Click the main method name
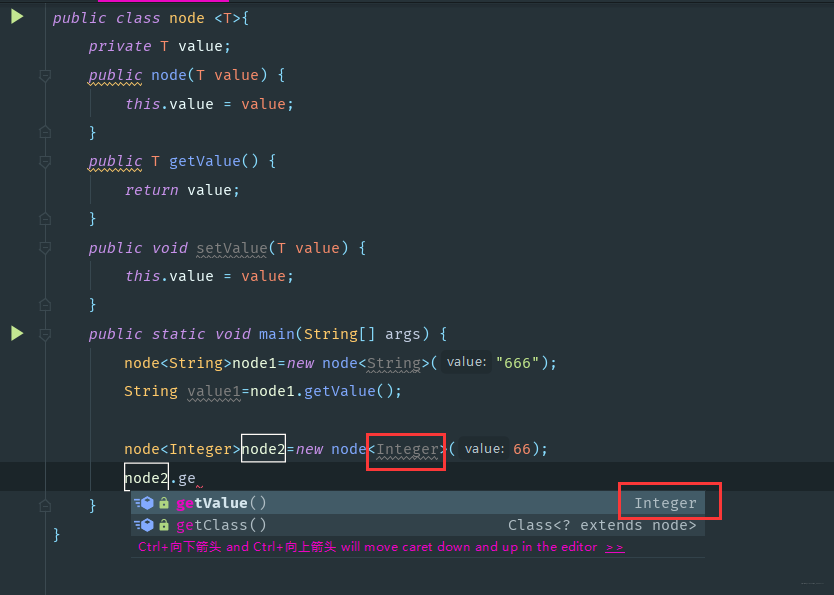 [277, 334]
